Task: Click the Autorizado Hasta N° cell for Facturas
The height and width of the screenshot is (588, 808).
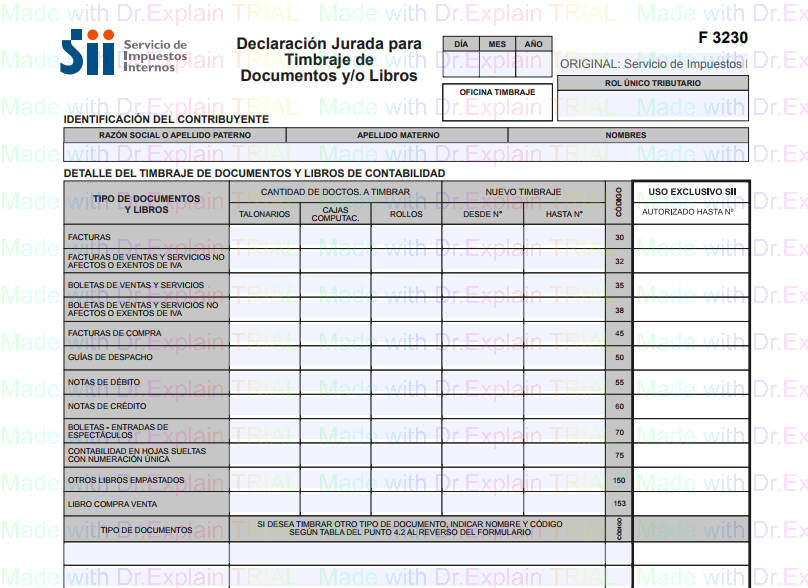Action: click(x=691, y=237)
